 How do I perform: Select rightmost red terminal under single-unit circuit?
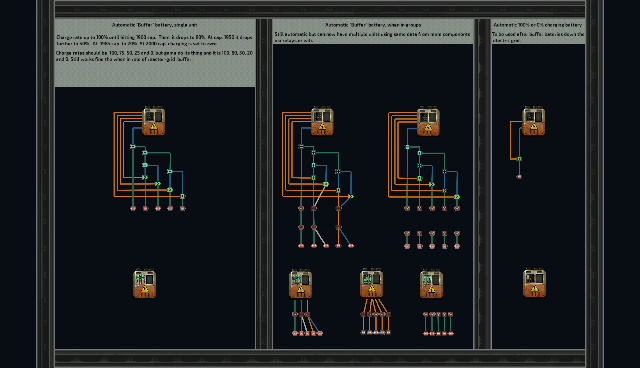click(x=182, y=208)
